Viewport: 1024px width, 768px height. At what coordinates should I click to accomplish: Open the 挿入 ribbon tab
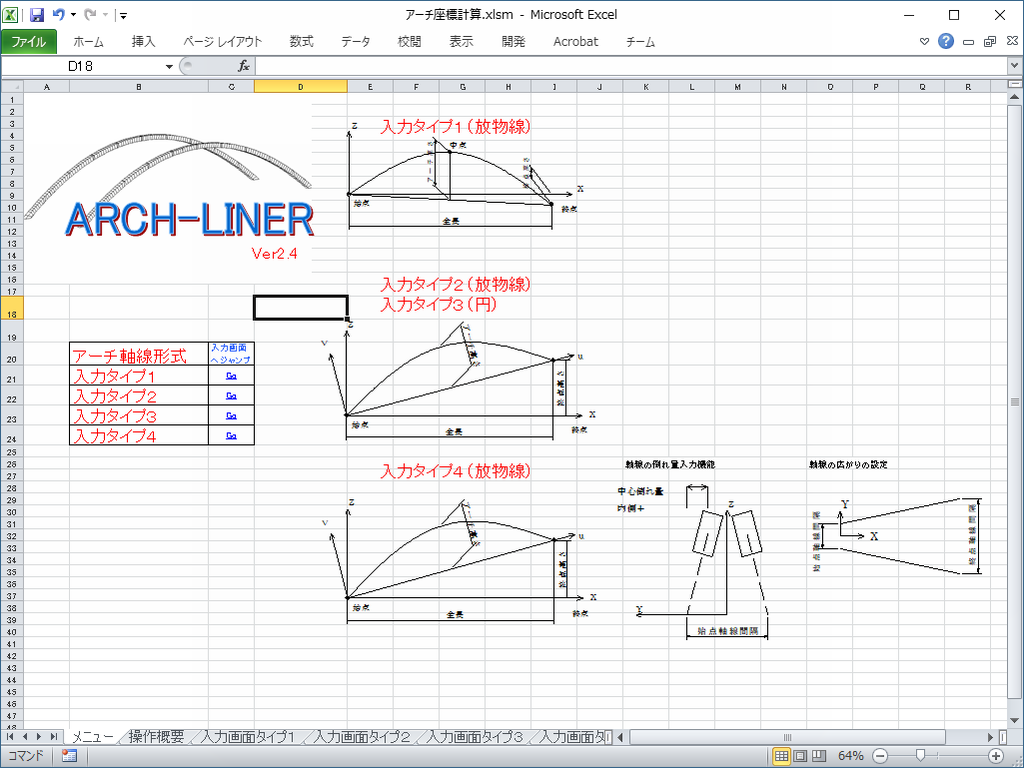[x=143, y=41]
